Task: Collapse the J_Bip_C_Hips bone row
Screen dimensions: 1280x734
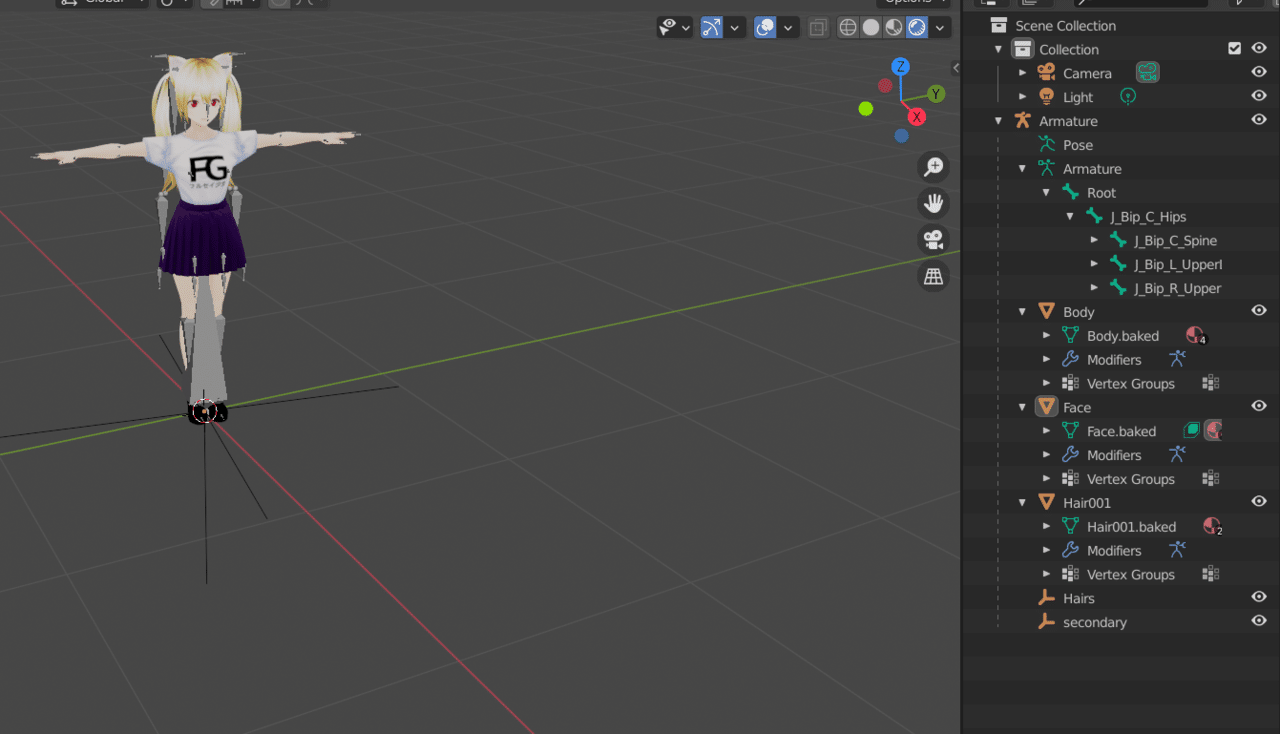Action: tap(1070, 216)
